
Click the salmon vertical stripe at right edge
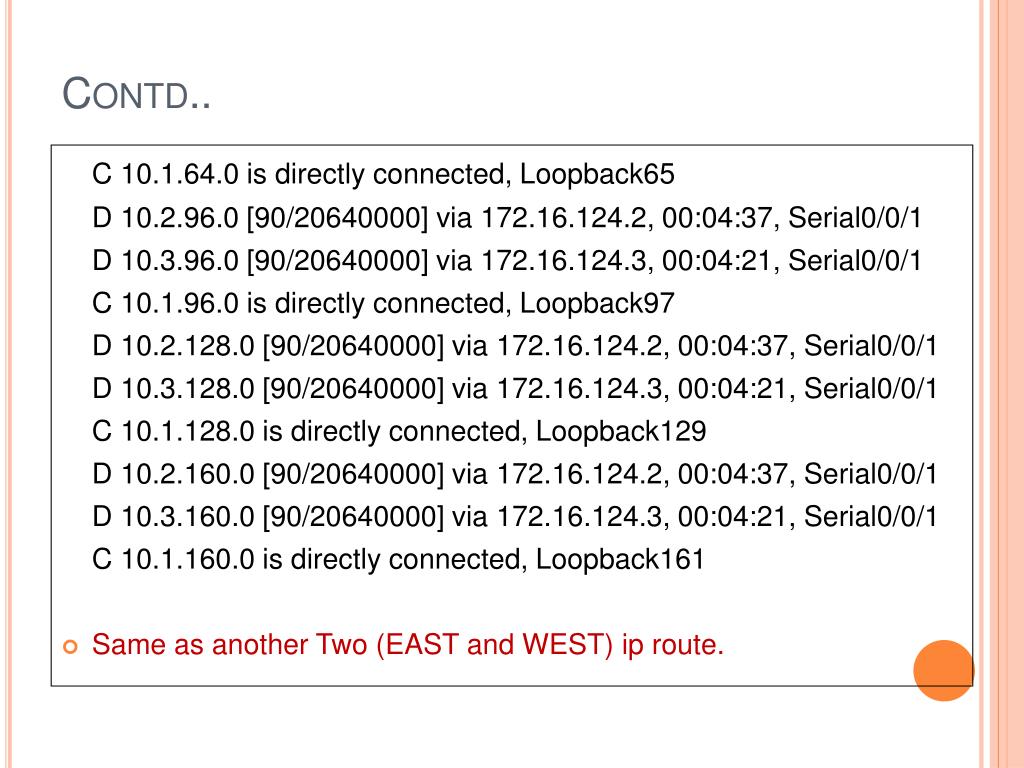(1002, 384)
